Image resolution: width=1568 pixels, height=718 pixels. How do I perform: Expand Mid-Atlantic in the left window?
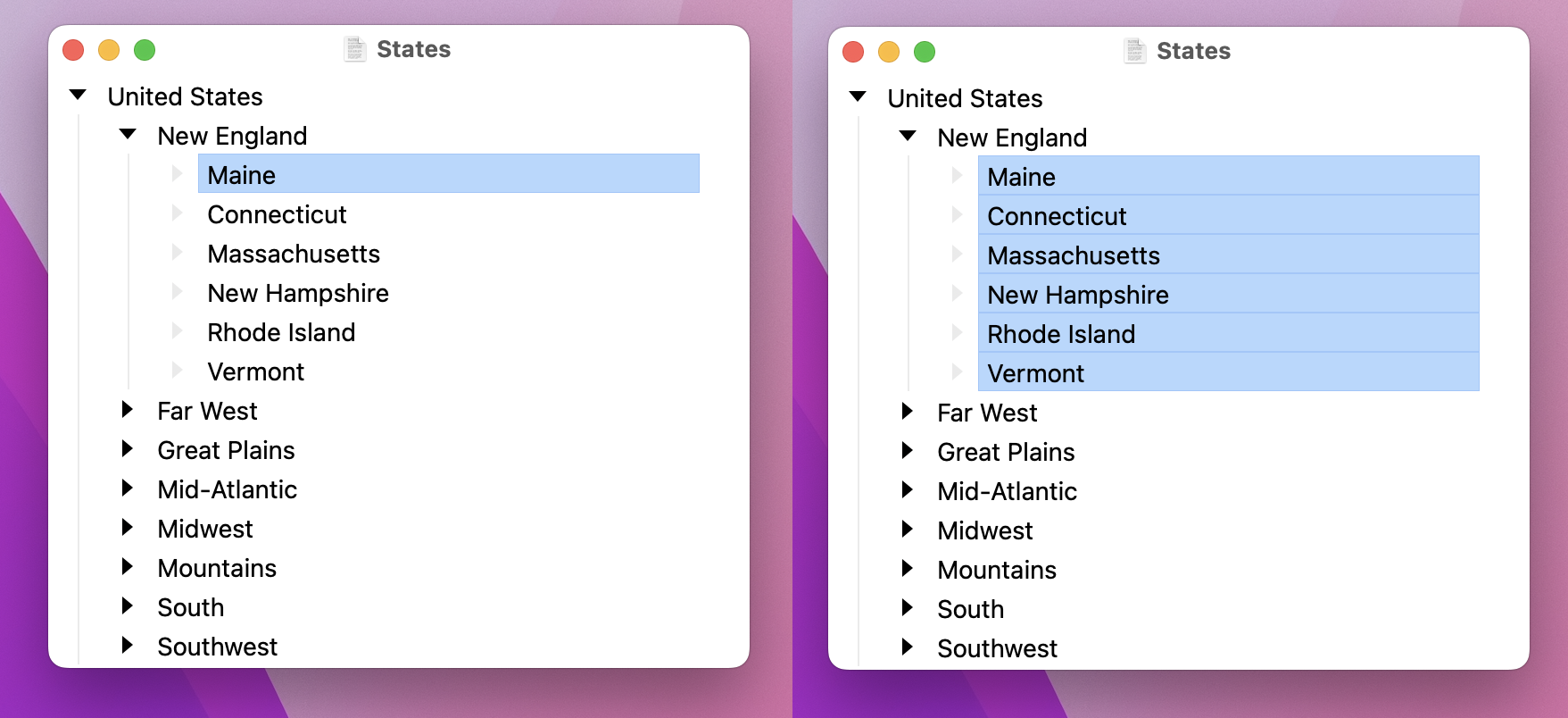128,488
